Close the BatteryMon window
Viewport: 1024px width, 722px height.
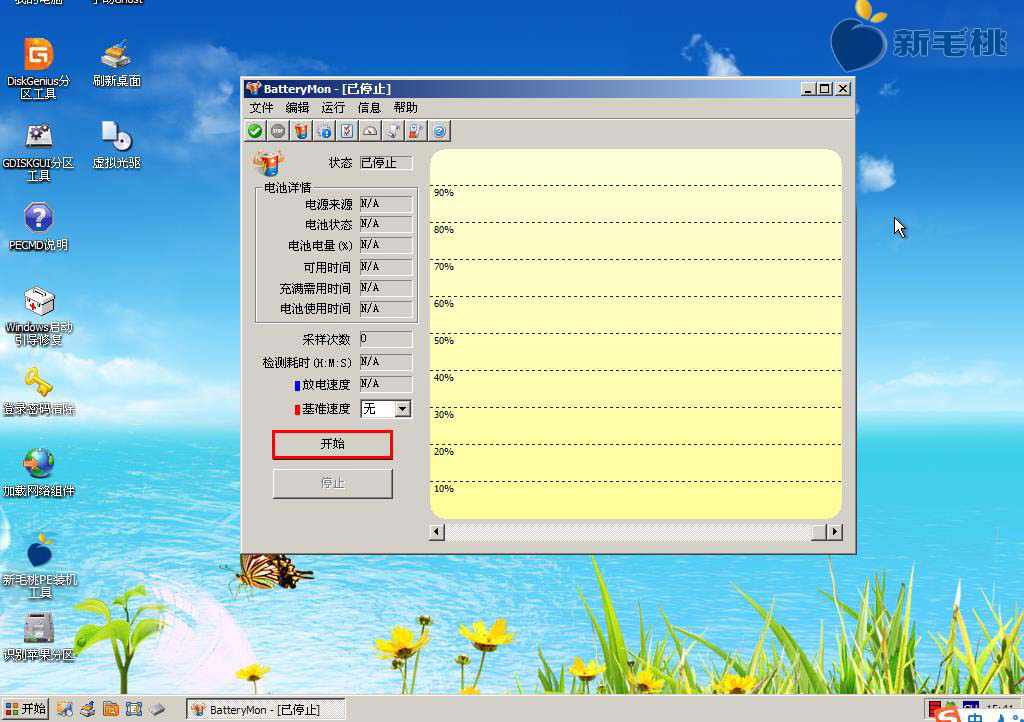843,89
